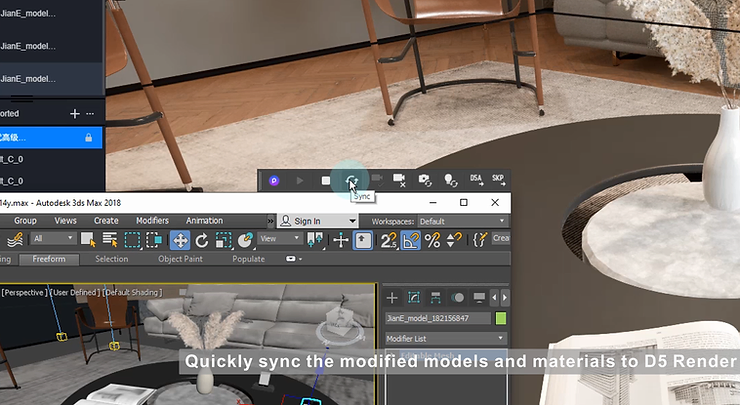Stop D5 sync with the square button
Screen dimensions: 740x405
point(326,180)
